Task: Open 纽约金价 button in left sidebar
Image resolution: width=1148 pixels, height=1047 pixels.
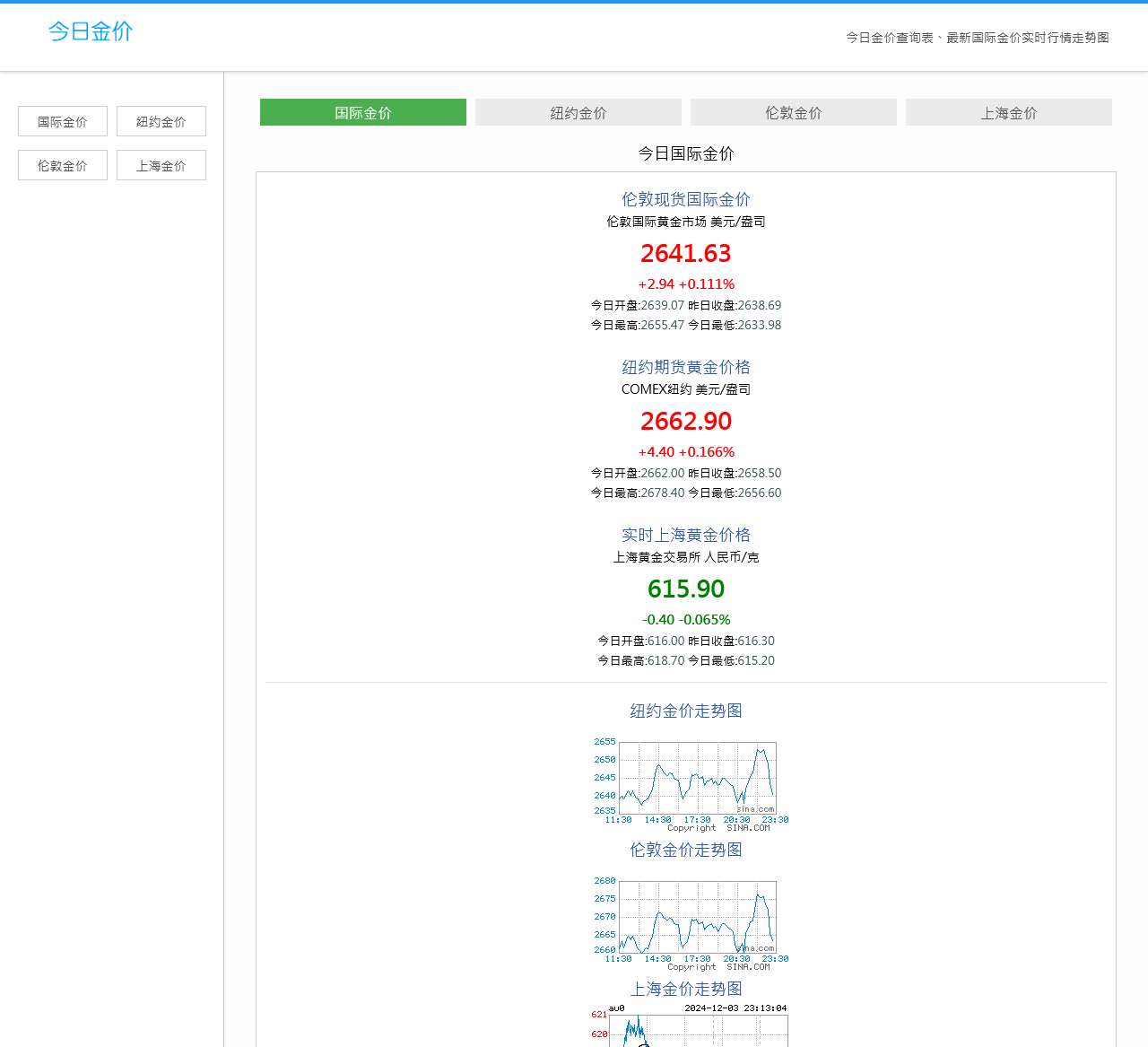Action: pos(161,122)
